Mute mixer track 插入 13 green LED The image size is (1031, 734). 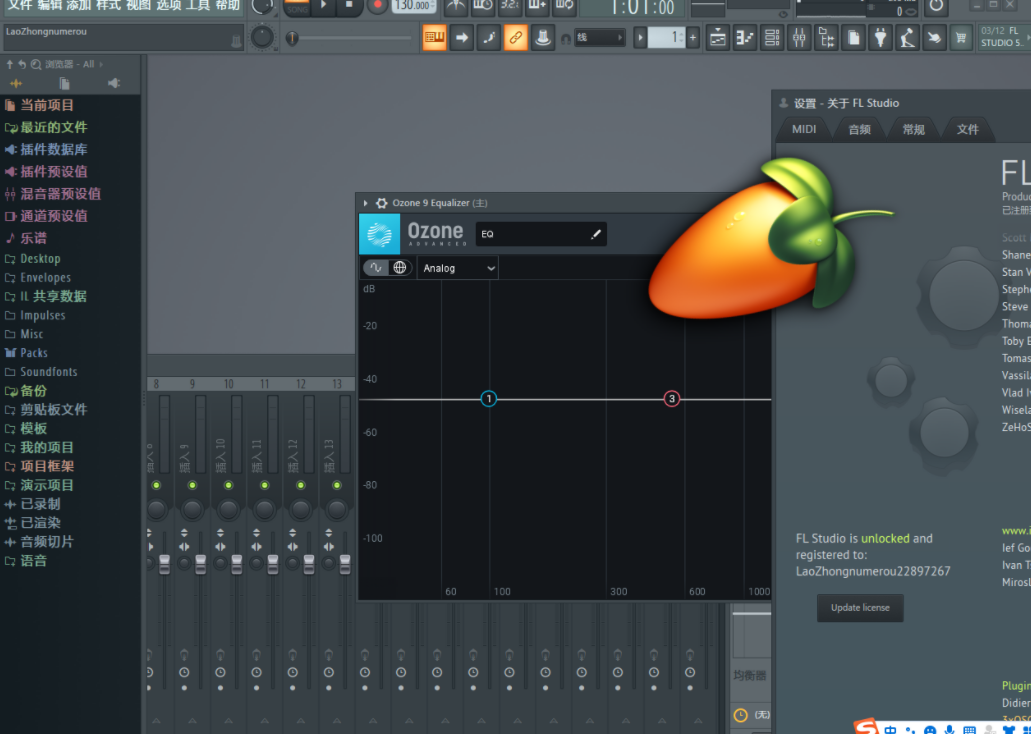337,485
